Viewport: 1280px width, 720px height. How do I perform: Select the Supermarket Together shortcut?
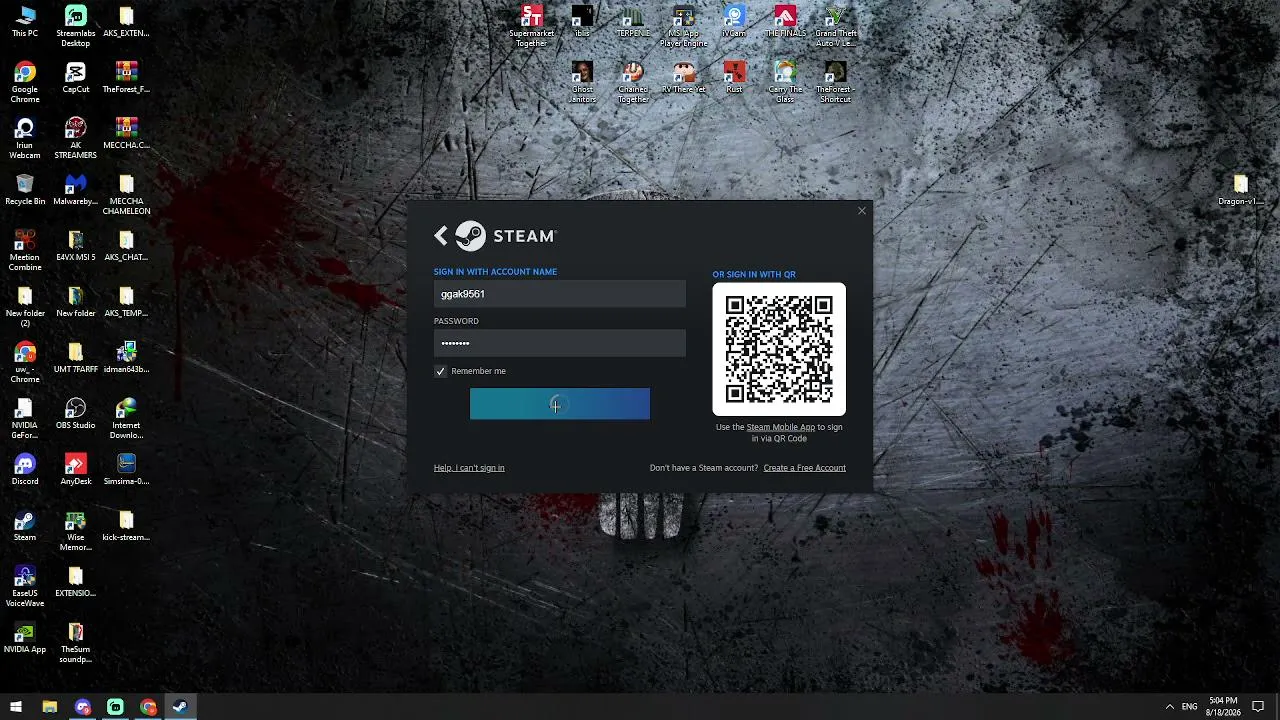coord(532,27)
